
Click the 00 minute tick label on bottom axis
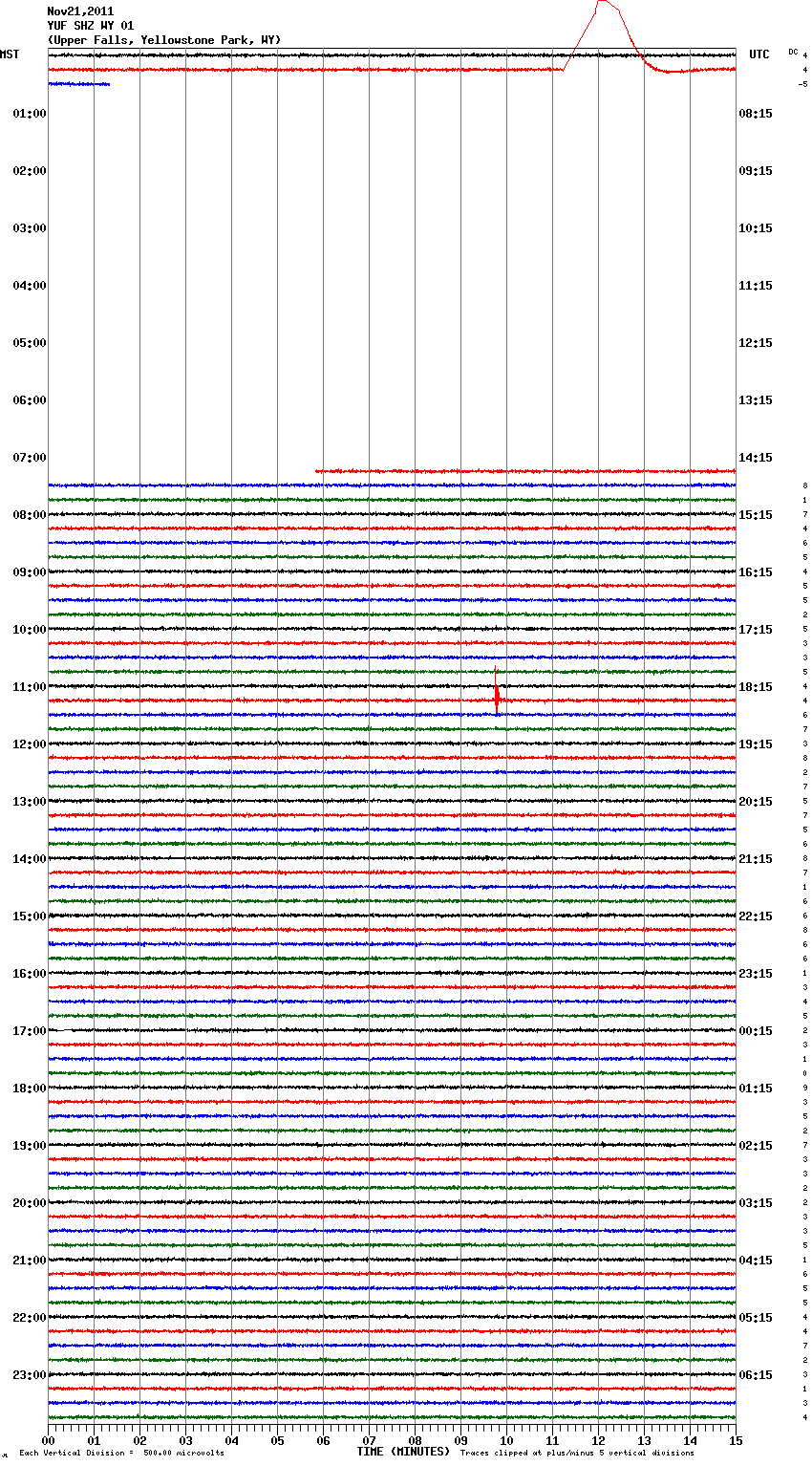(48, 1440)
